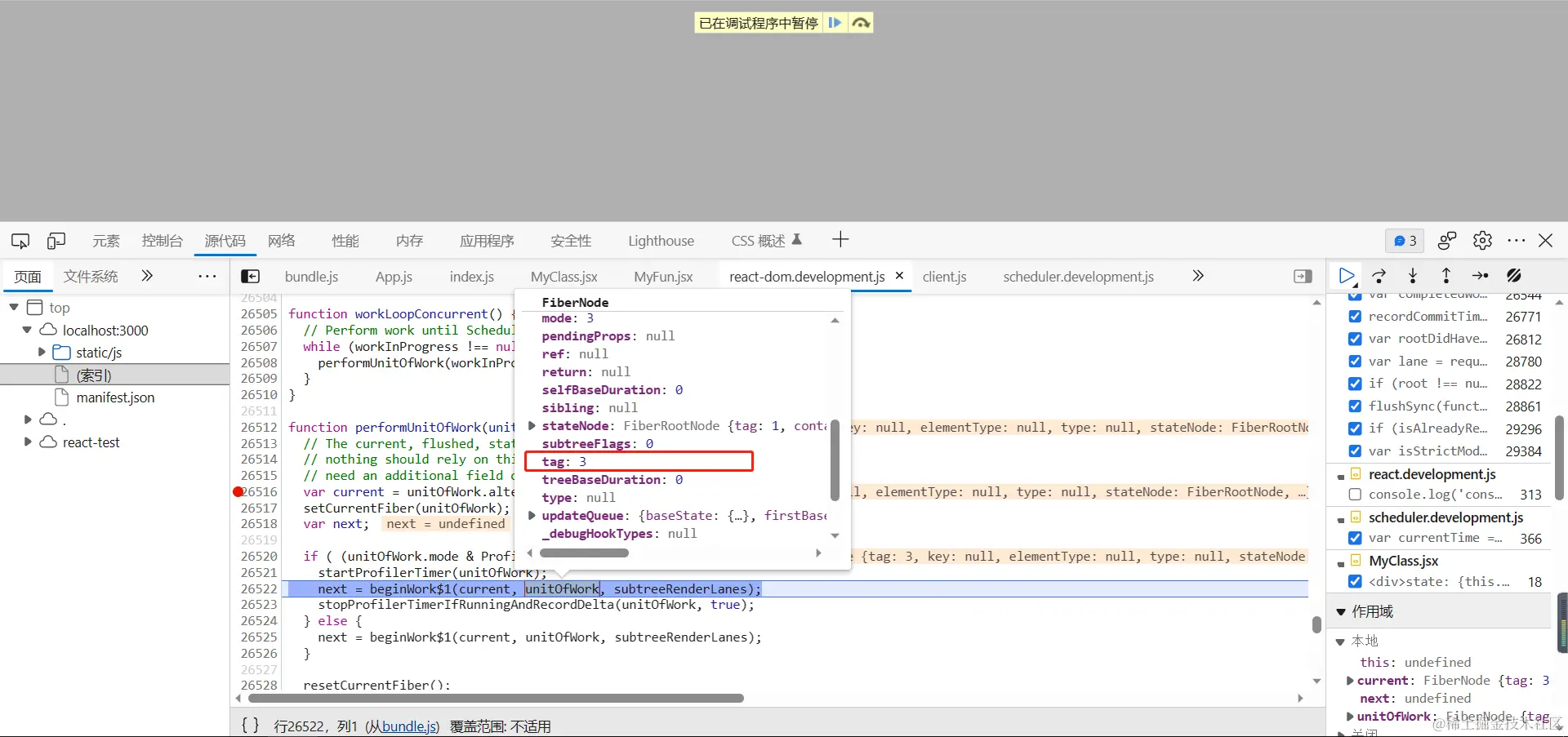Select the 文件系统 navigator tab
This screenshot has width=1568, height=737.
tap(91, 277)
